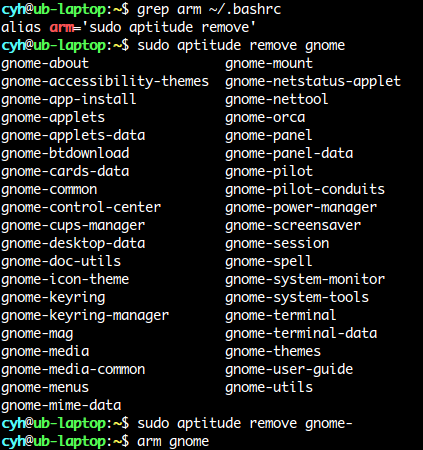Click 'sudo aptitude remove gnome-' command line
Image resolution: width=423 pixels, height=450 pixels.
[x=245, y=424]
